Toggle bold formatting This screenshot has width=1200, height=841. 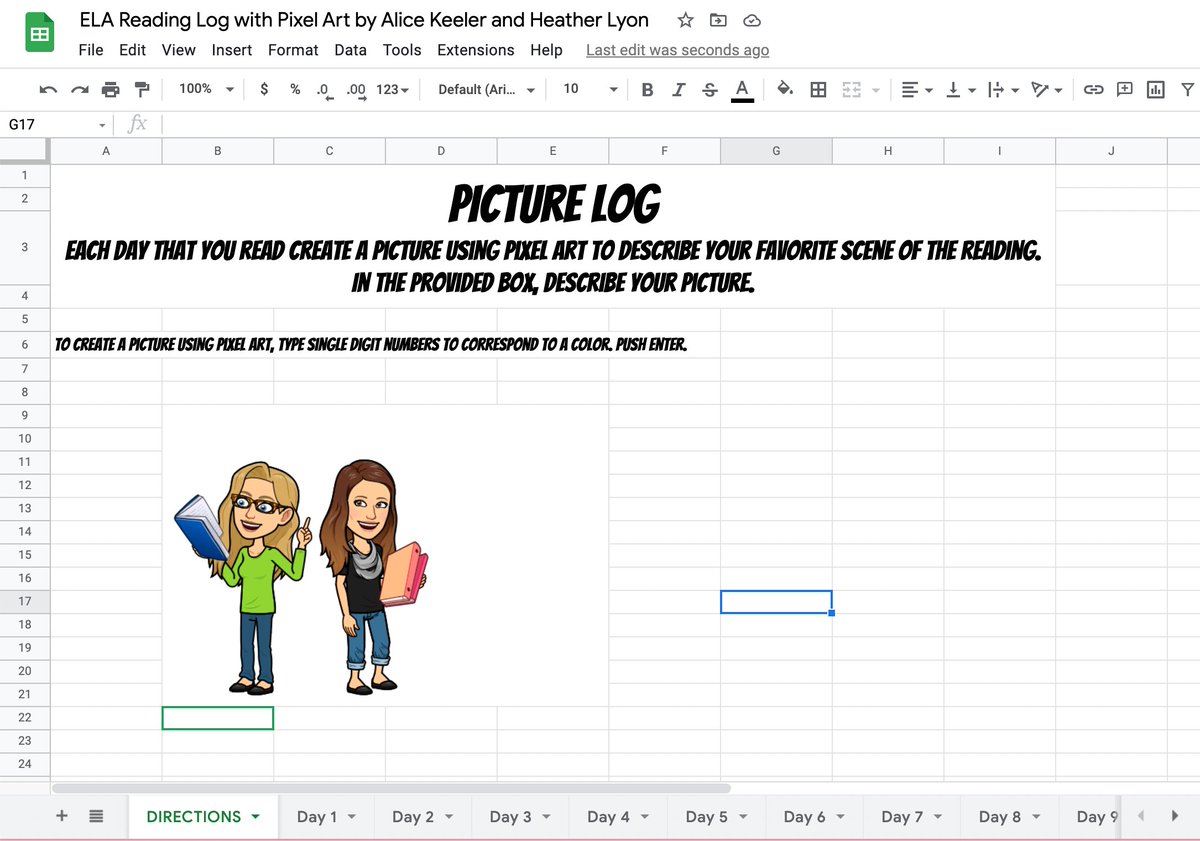pyautogui.click(x=647, y=90)
